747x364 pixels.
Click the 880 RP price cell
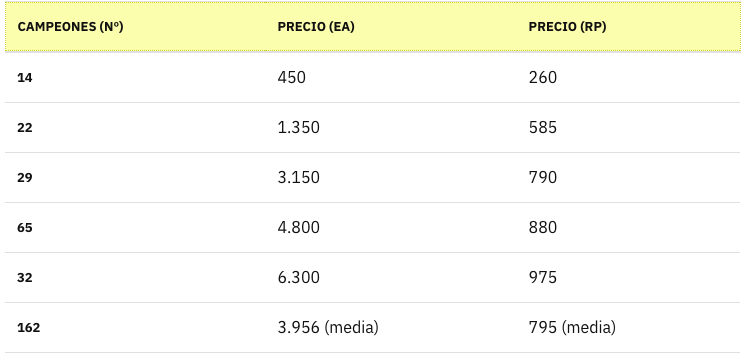[x=543, y=228]
